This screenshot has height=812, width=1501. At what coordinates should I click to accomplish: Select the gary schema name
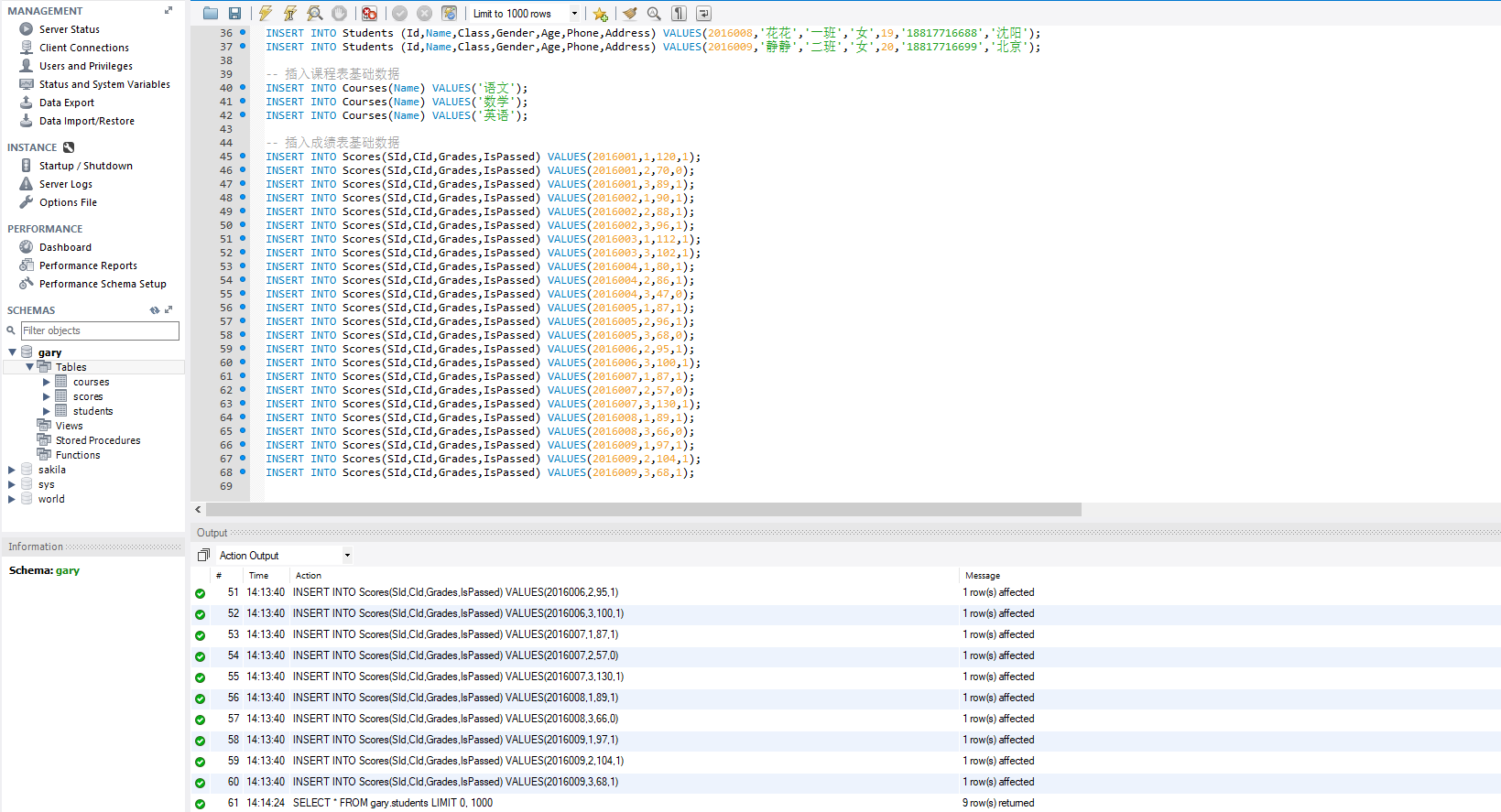pos(49,352)
